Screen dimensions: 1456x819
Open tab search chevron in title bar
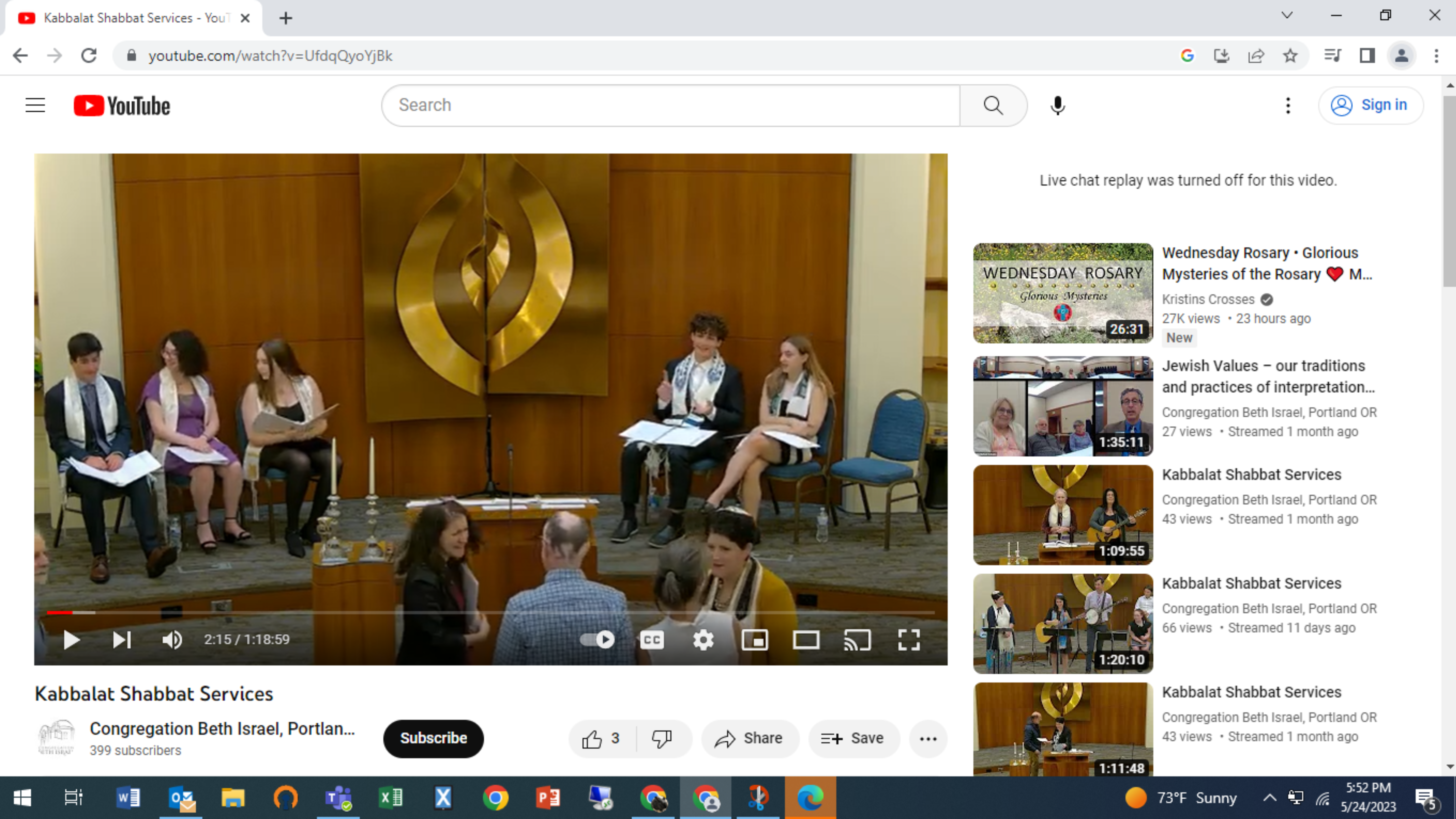click(x=1287, y=15)
